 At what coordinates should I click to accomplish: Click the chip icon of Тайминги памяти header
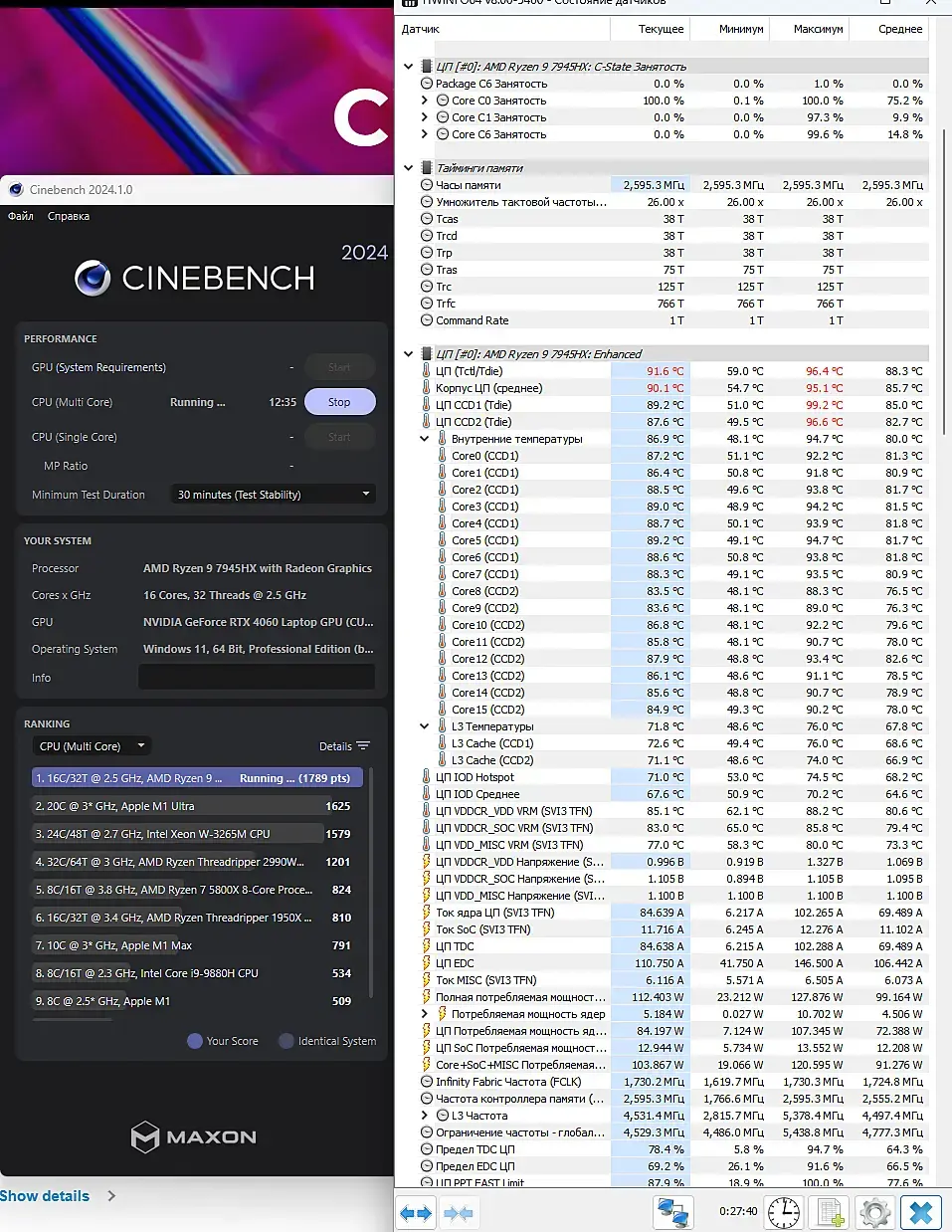pyautogui.click(x=427, y=168)
